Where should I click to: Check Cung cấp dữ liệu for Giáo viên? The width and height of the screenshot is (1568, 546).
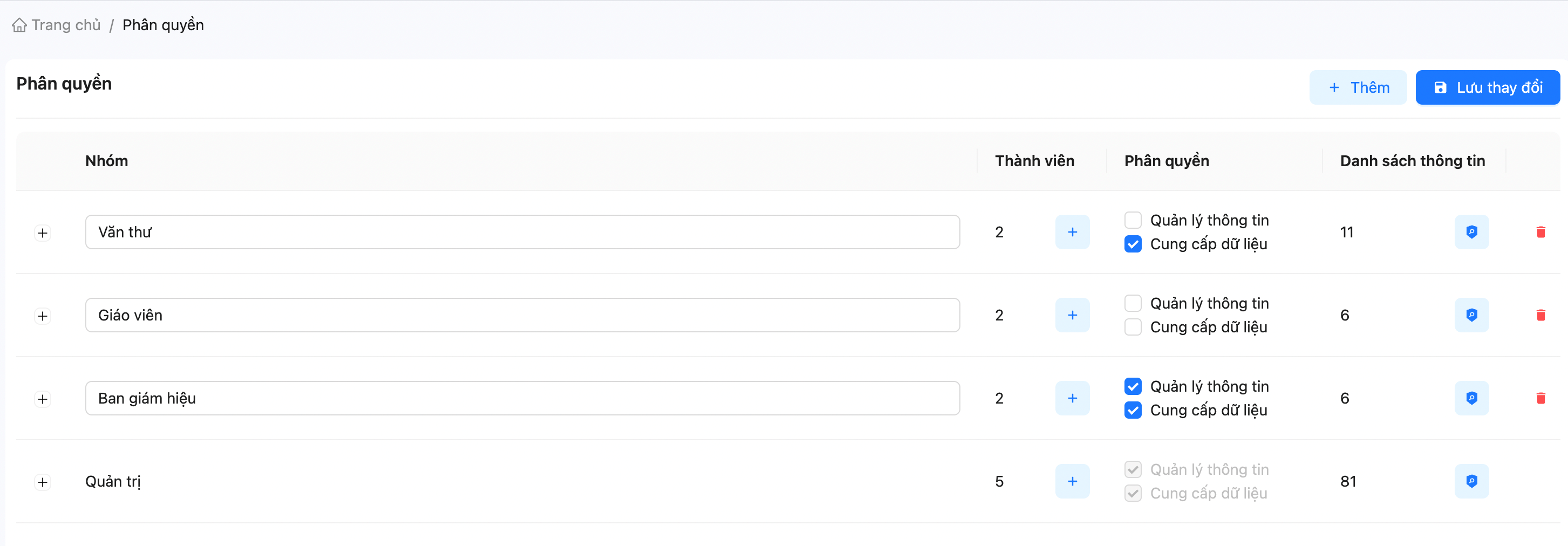point(1132,327)
